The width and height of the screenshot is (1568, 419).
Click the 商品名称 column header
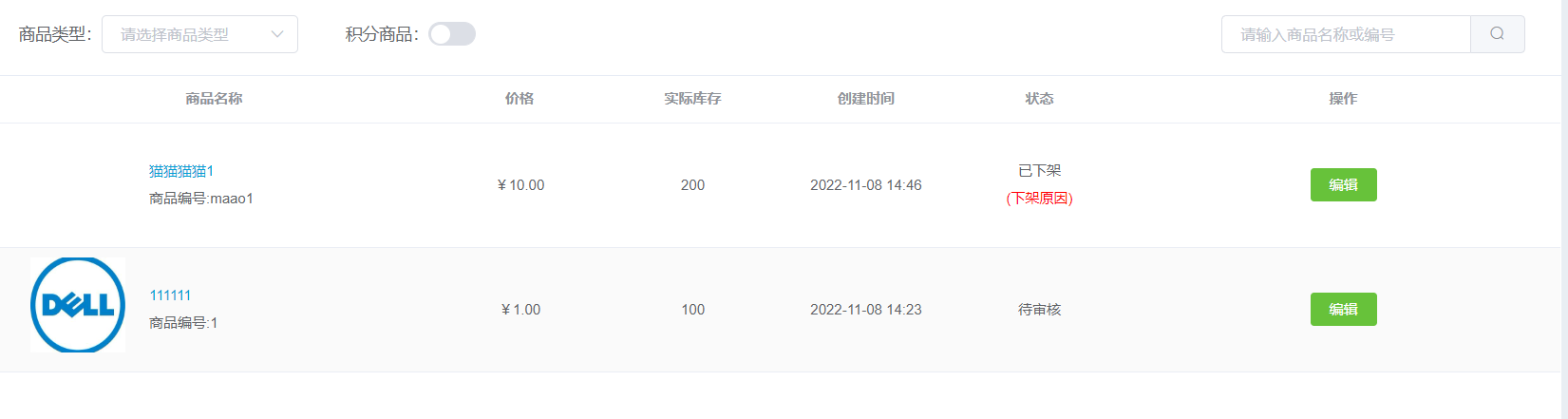(x=214, y=99)
